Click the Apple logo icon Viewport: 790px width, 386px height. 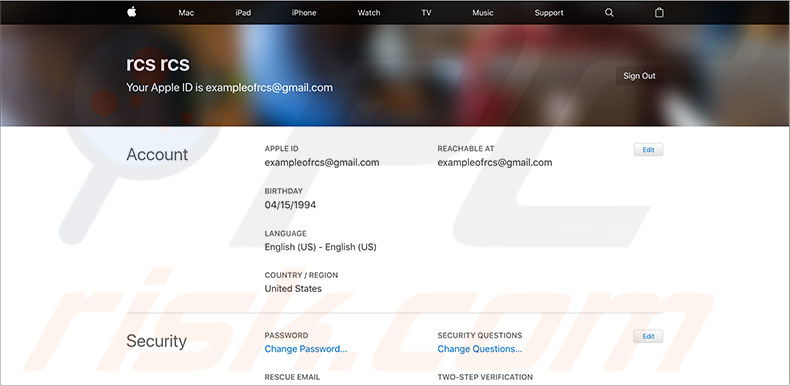point(131,12)
